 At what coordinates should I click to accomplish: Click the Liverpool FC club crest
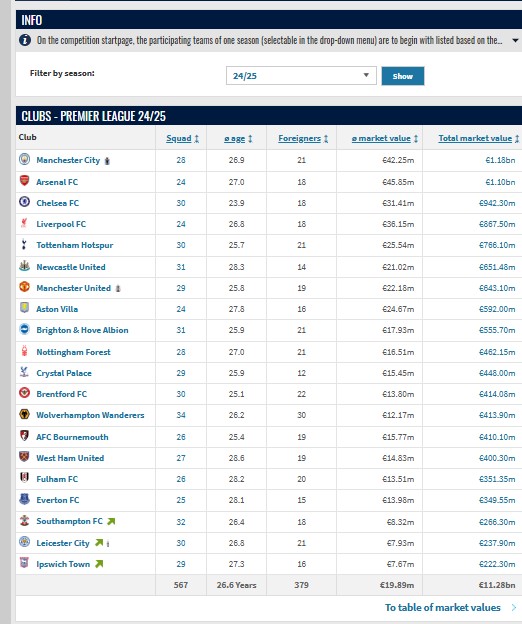[x=25, y=223]
